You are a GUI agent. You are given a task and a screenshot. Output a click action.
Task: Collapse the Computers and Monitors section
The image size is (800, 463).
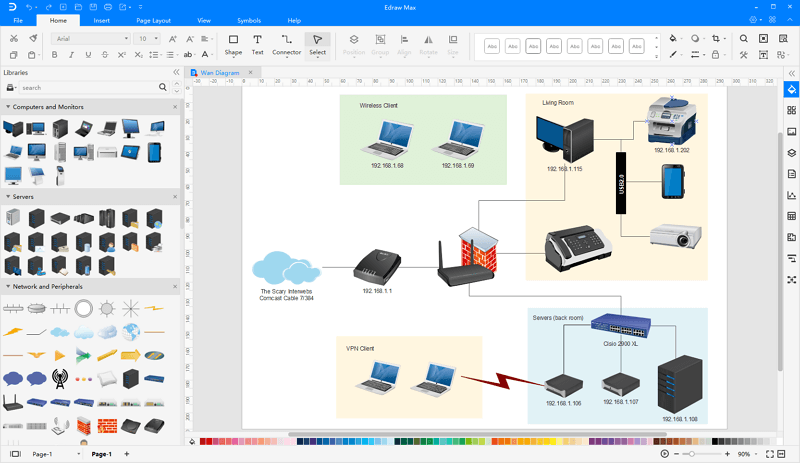[x=8, y=107]
